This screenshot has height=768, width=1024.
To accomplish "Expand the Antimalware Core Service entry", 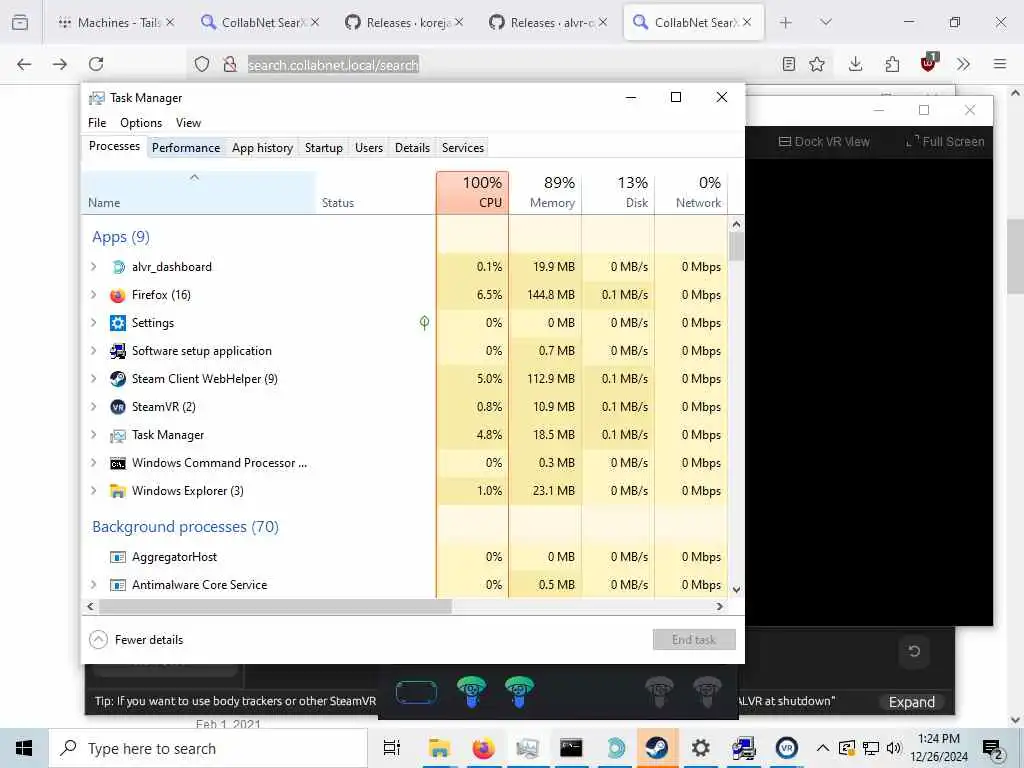I will tap(93, 584).
